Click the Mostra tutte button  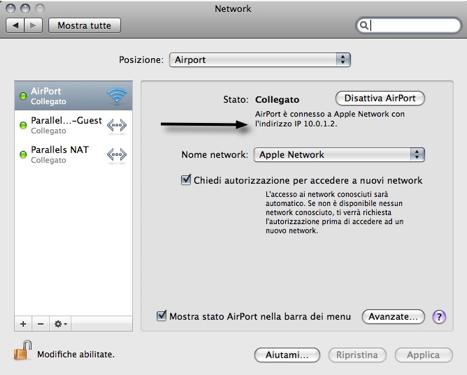click(x=84, y=25)
